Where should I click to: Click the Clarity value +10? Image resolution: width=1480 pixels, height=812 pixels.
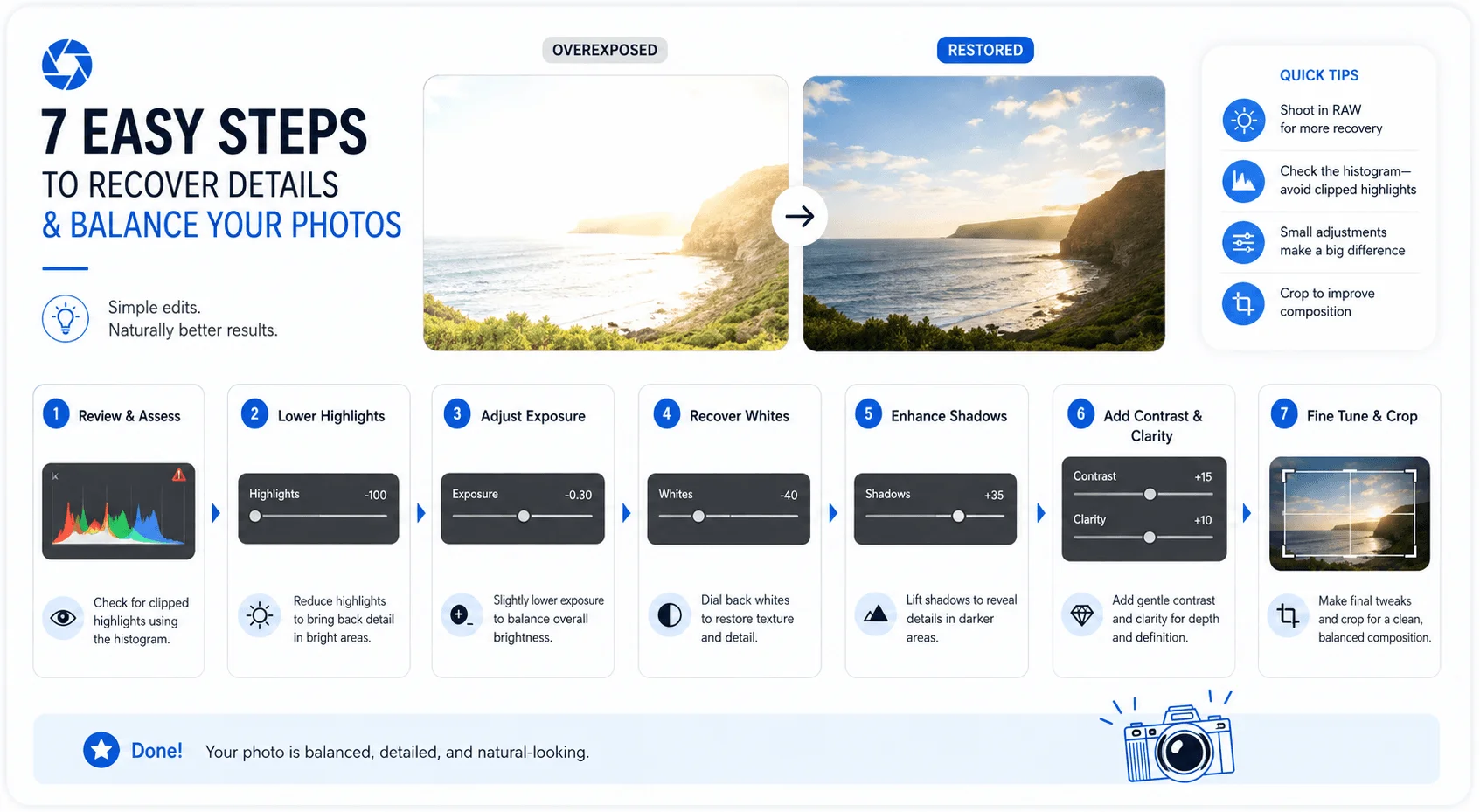(1203, 520)
